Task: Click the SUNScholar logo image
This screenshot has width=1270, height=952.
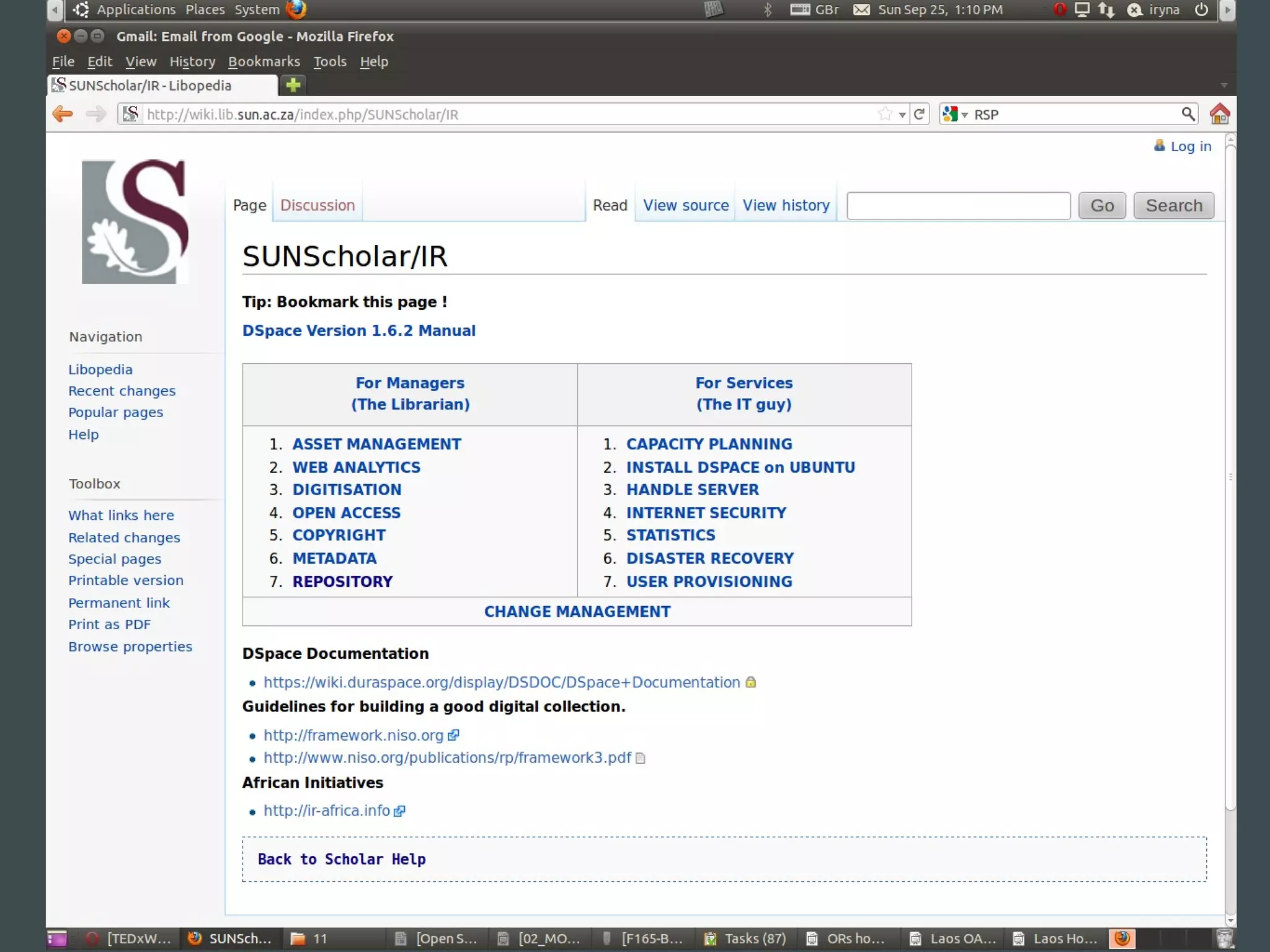Action: tap(135, 221)
